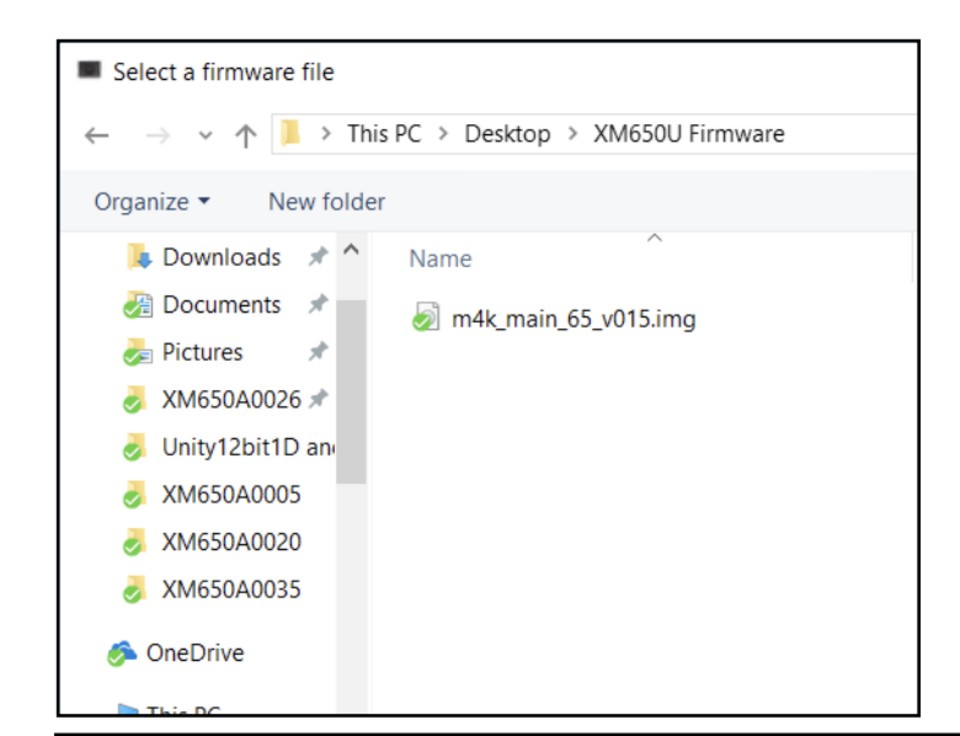Image resolution: width=960 pixels, height=736 pixels.
Task: Open the Organize menu
Action: click(x=152, y=202)
